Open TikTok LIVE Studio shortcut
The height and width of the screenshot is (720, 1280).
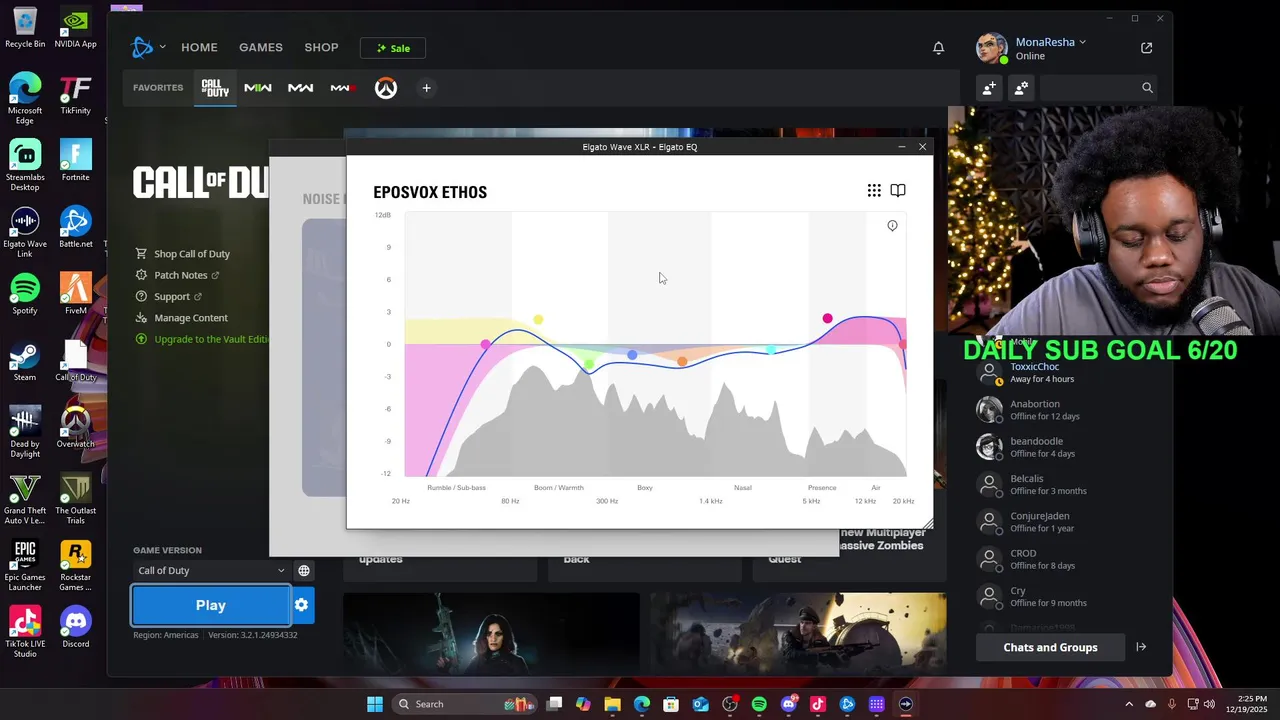point(25,632)
